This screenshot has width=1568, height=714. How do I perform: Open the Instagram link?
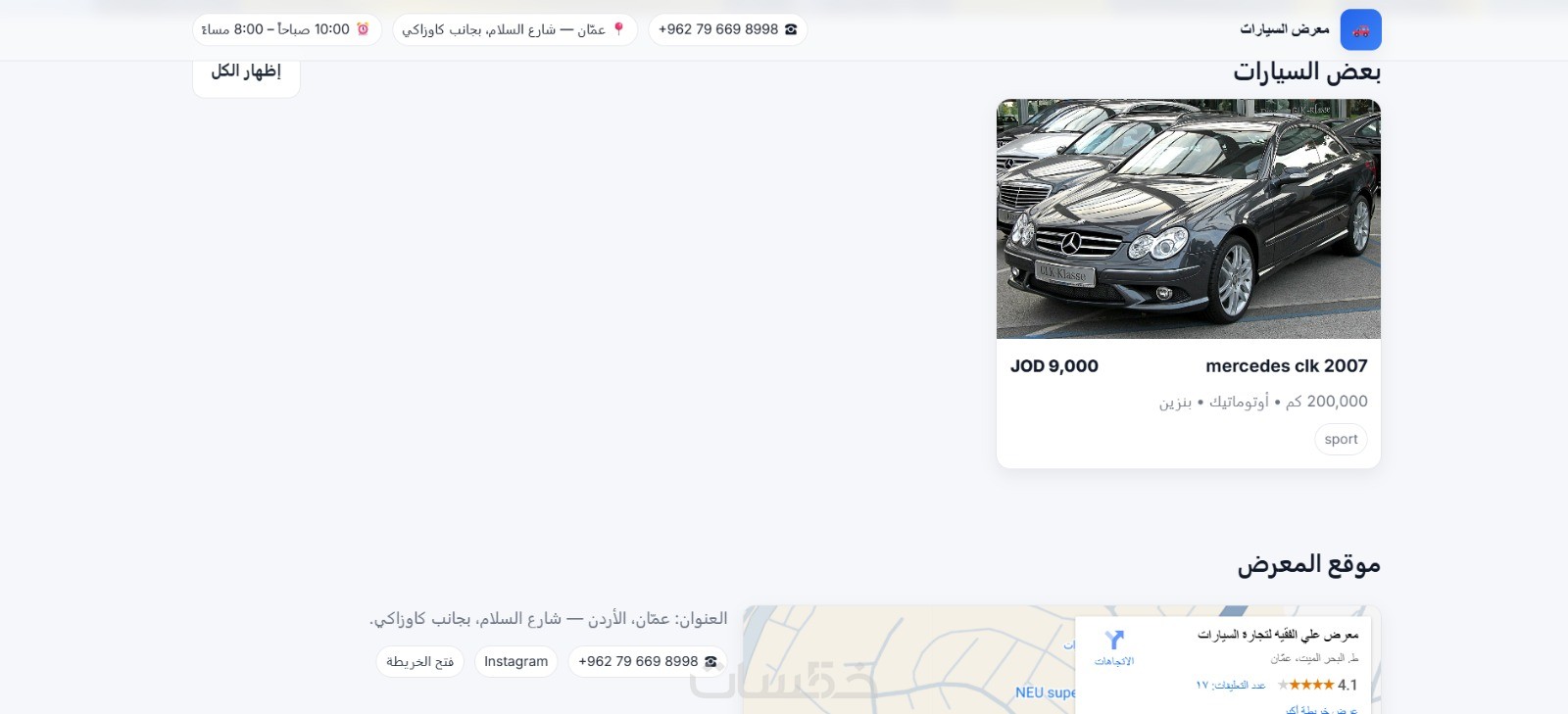point(516,661)
